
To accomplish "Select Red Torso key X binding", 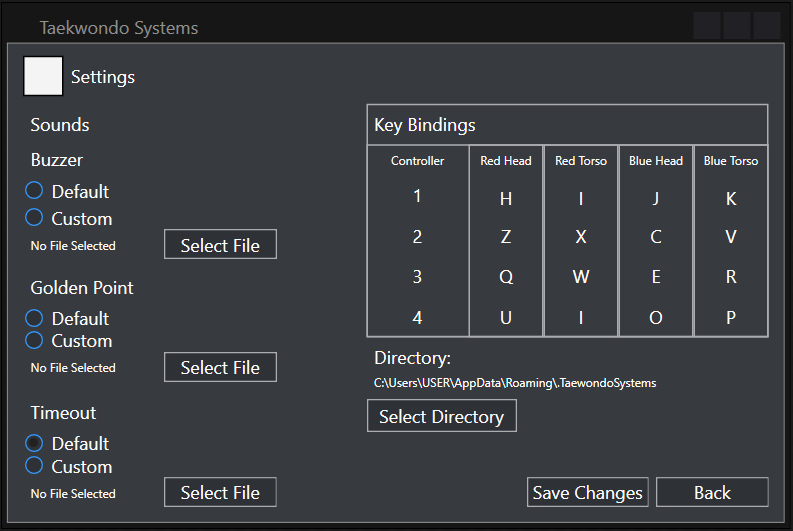I will (x=581, y=238).
